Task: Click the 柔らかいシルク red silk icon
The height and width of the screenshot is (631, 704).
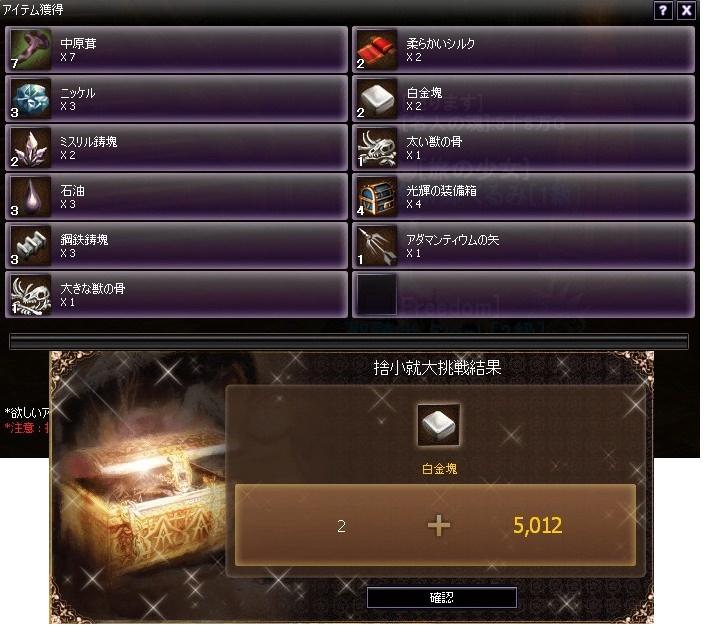Action: pos(377,49)
